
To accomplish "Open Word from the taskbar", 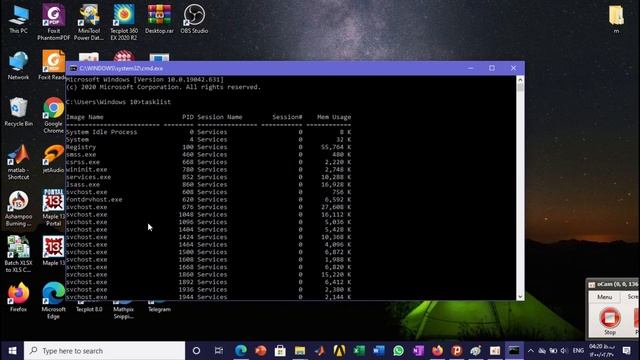I will tap(379, 351).
